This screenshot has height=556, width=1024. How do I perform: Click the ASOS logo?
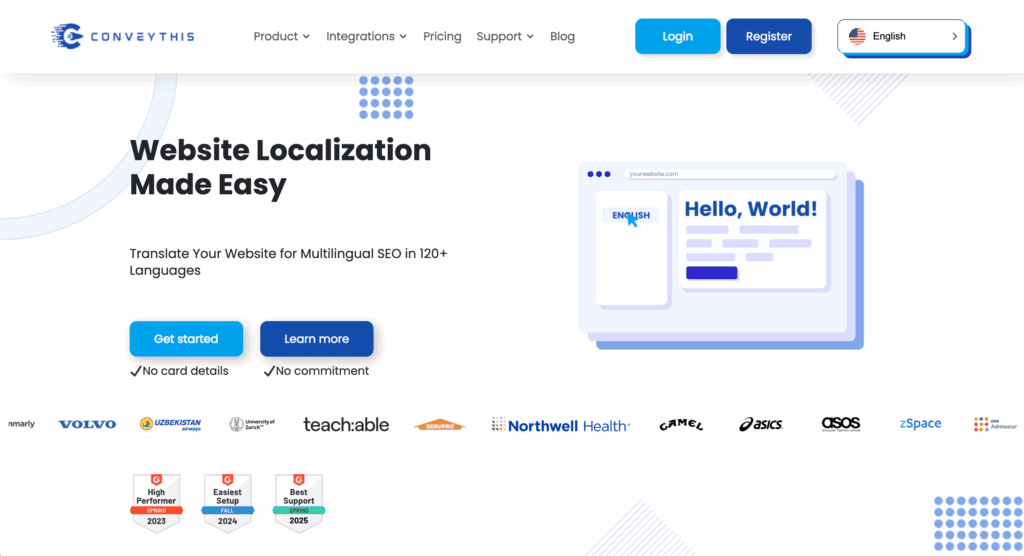click(x=840, y=424)
